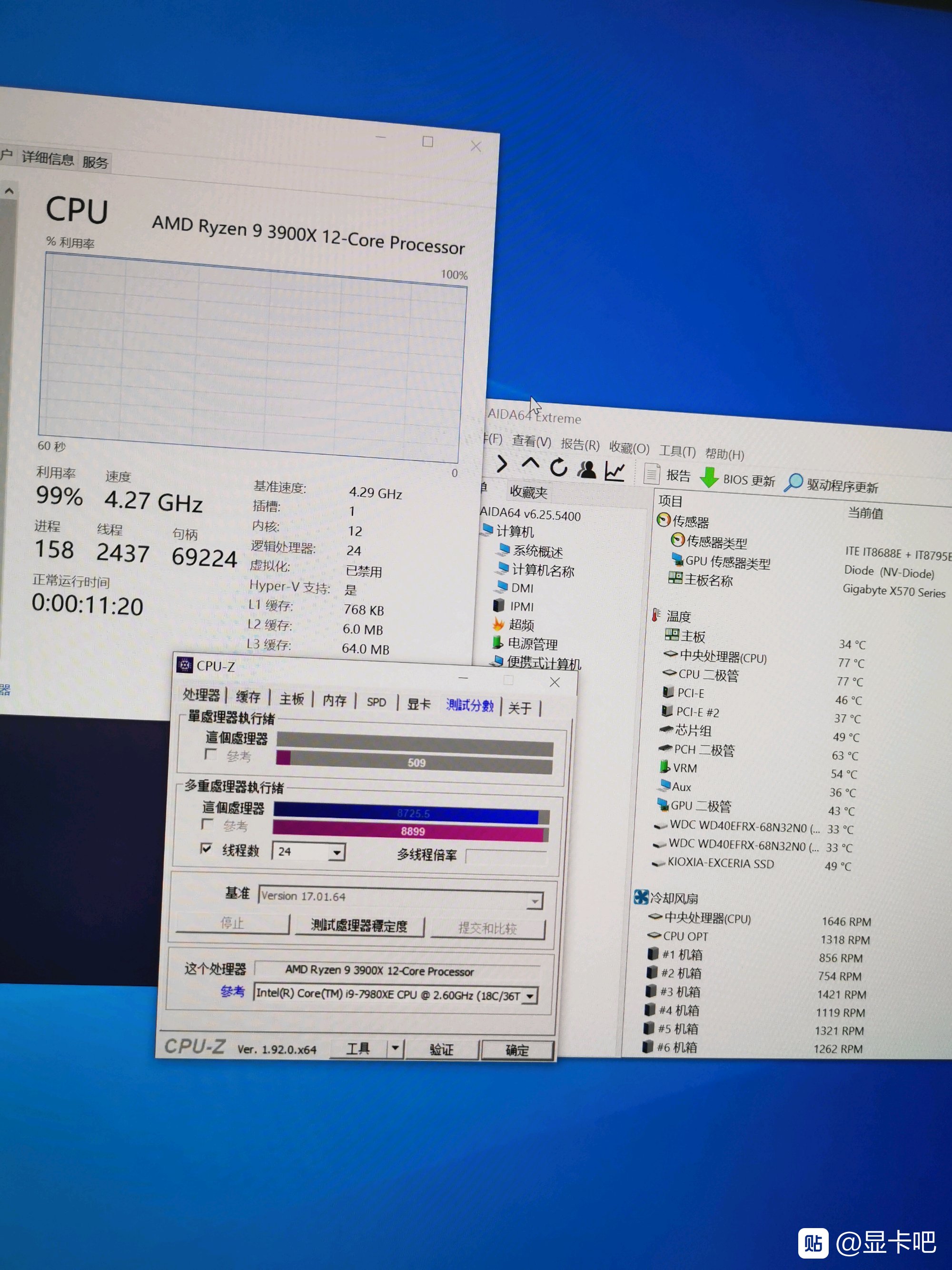Click 驱动程序更新 toolbar label
Screen dimensions: 952x1270
tap(843, 486)
